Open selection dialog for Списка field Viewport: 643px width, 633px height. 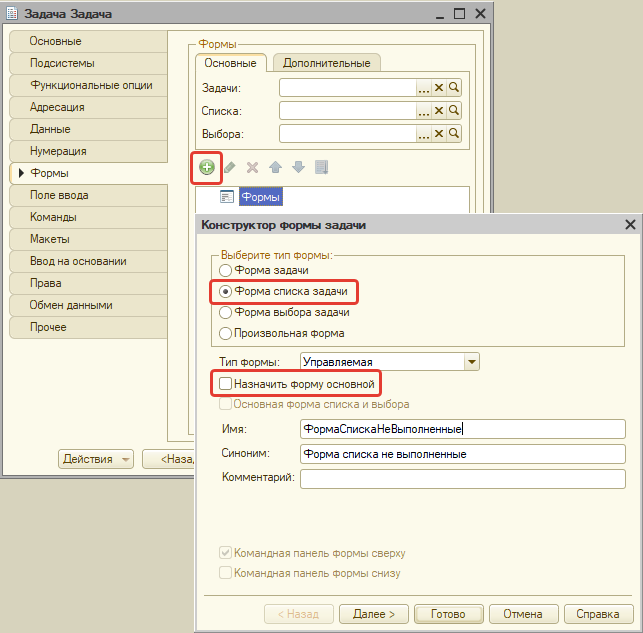[424, 110]
